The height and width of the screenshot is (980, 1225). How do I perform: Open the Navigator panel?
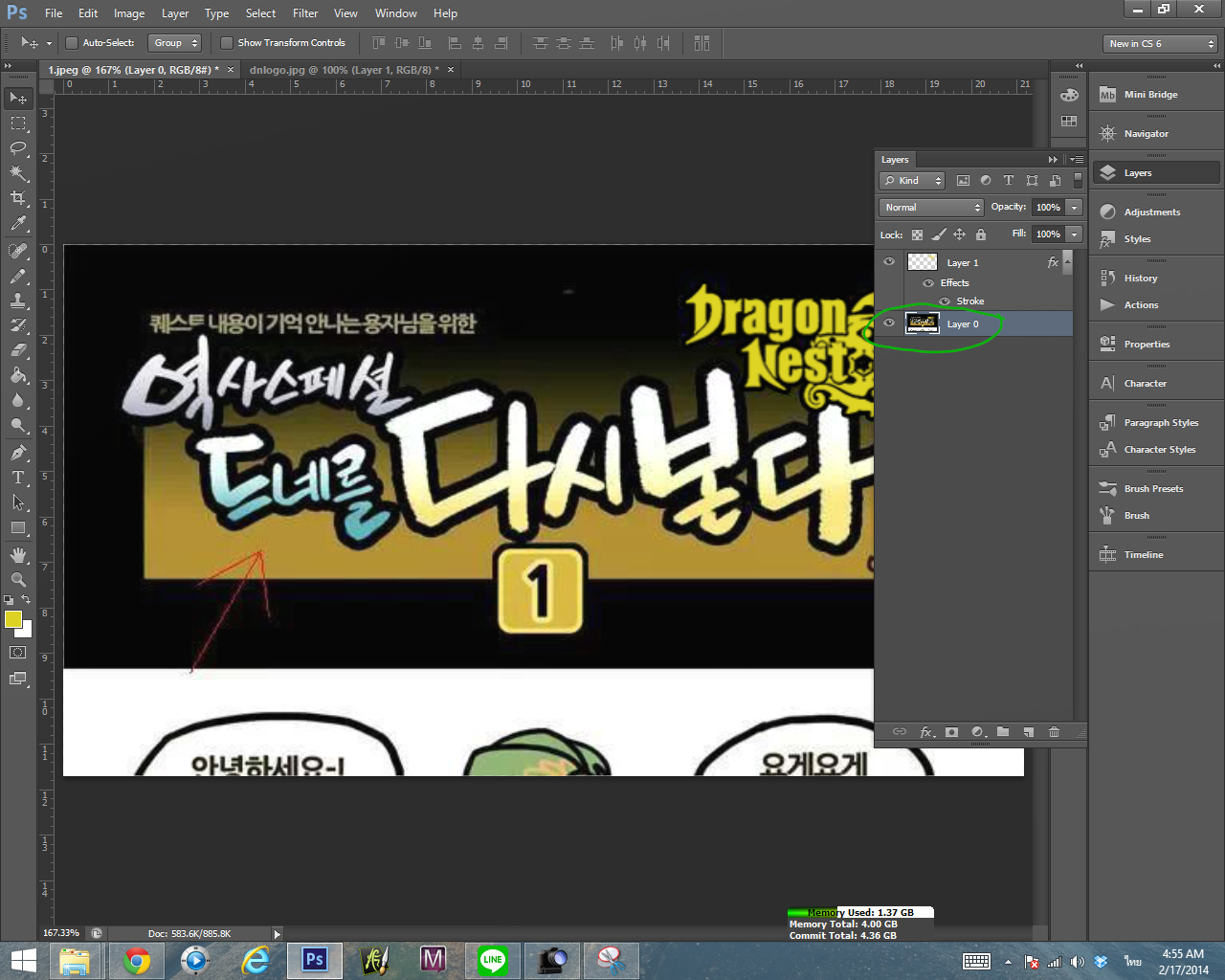point(1156,134)
